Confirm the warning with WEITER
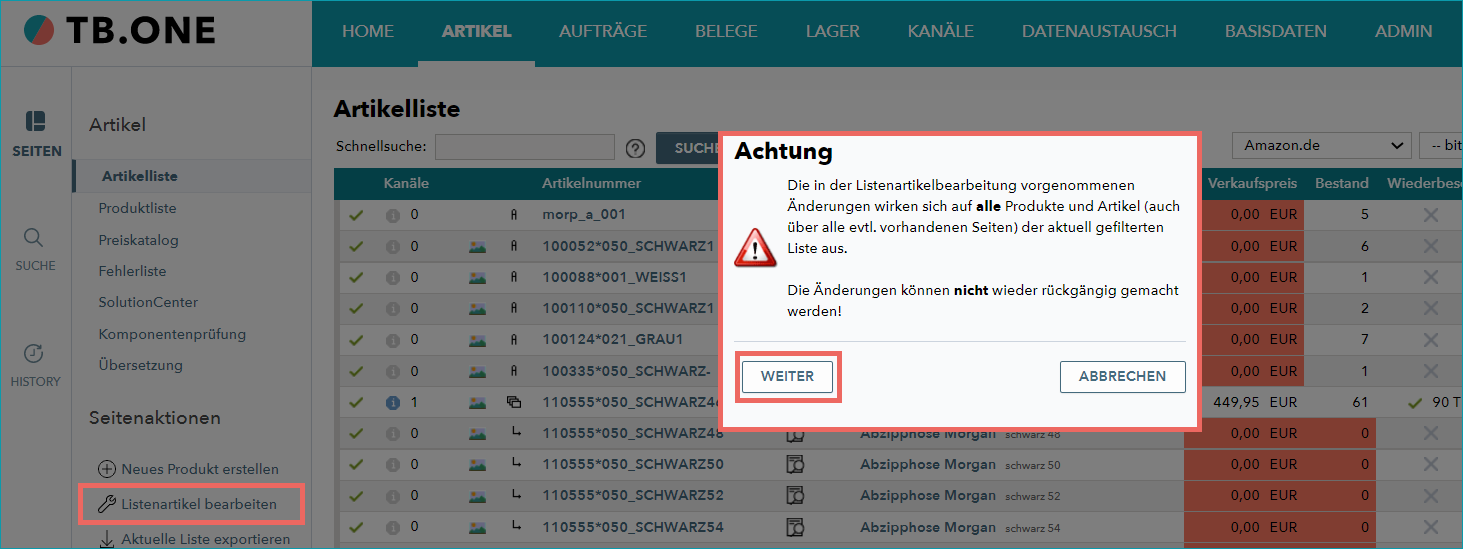Screen dimensions: 1463x549 coord(788,377)
